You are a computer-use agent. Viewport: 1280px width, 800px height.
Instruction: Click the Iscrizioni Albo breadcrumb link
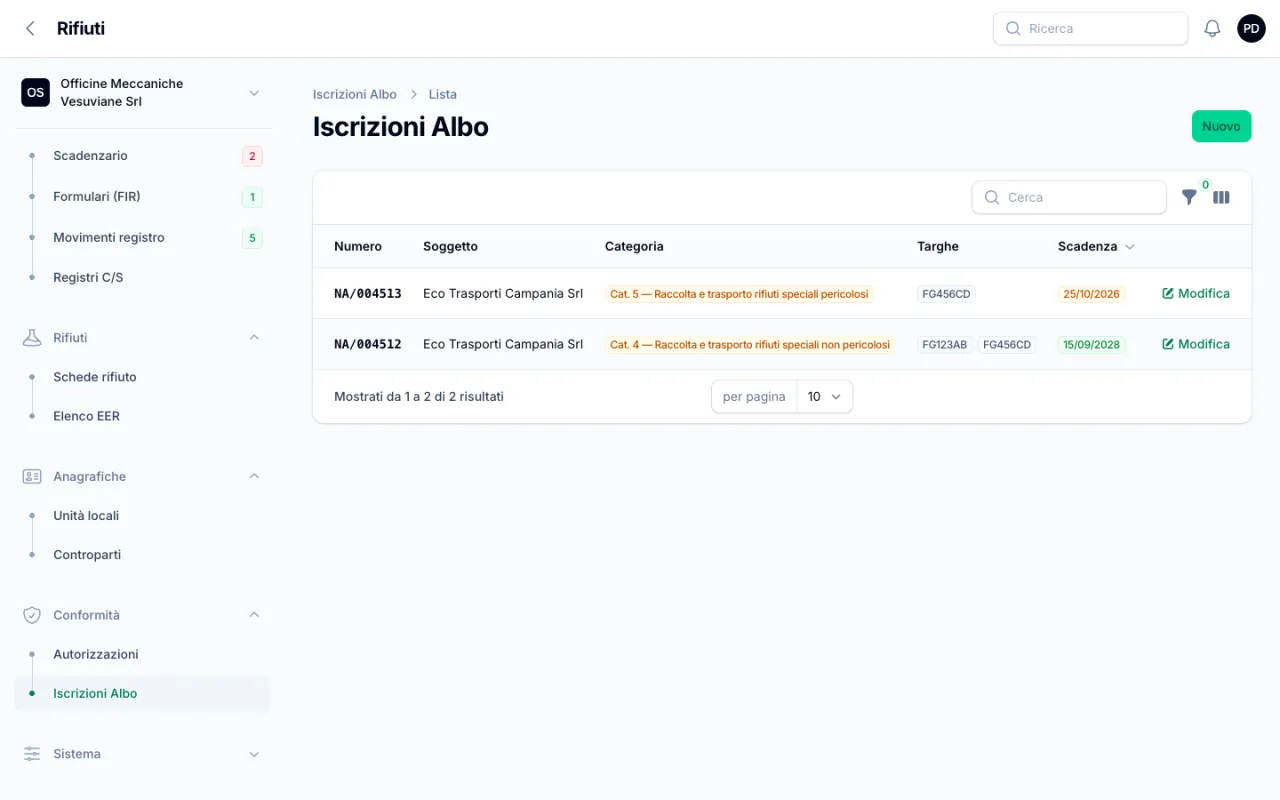355,94
